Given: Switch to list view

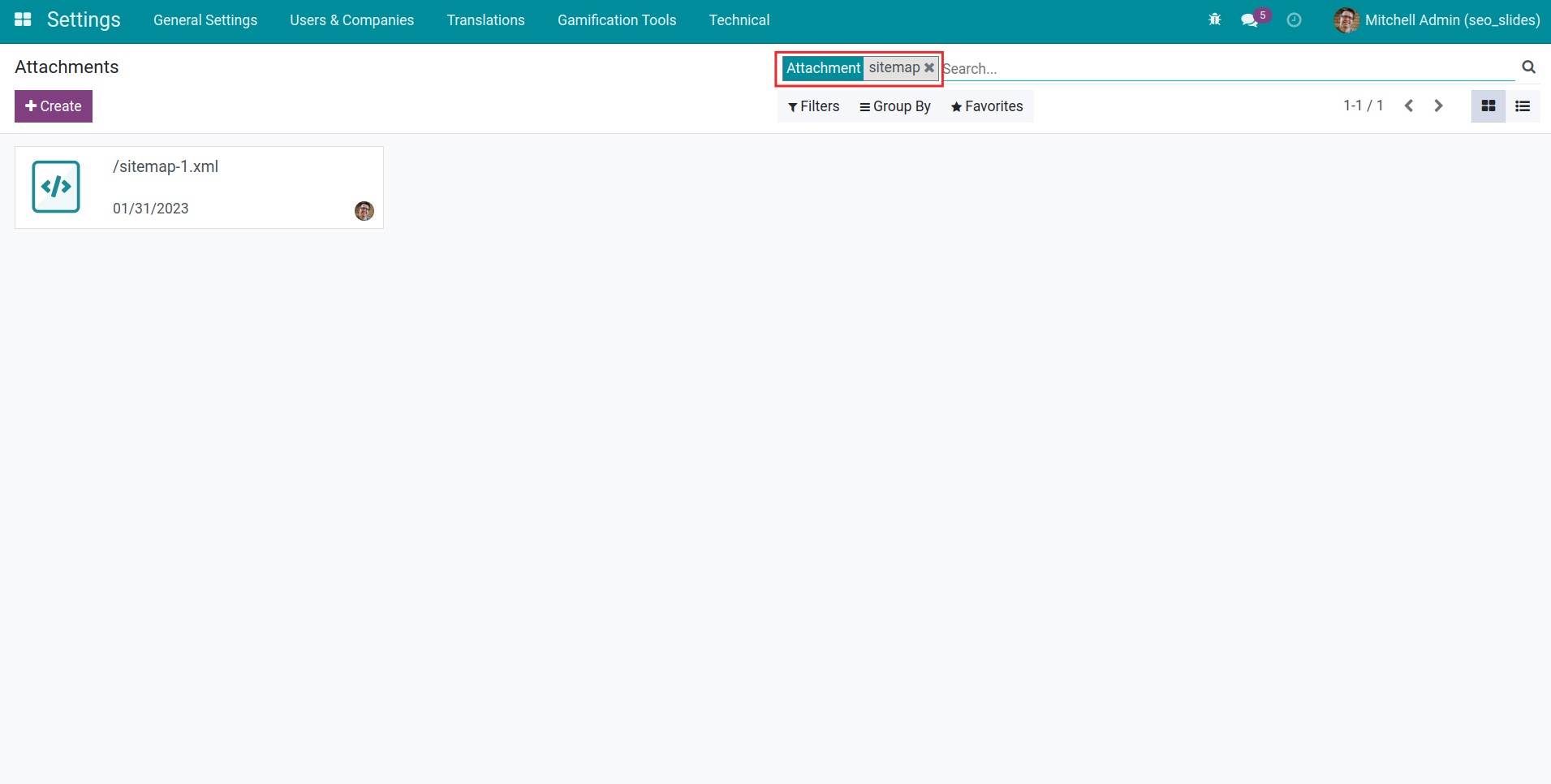Looking at the screenshot, I should 1523,106.
